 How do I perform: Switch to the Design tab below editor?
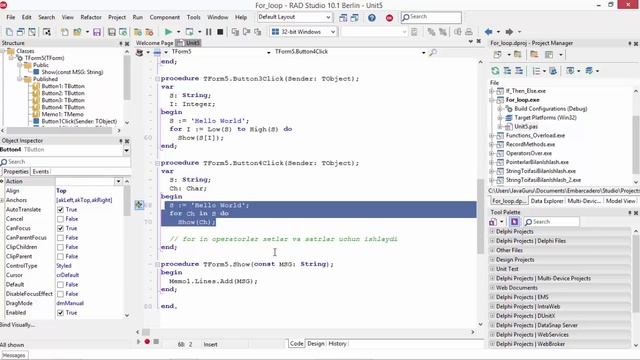coord(316,344)
